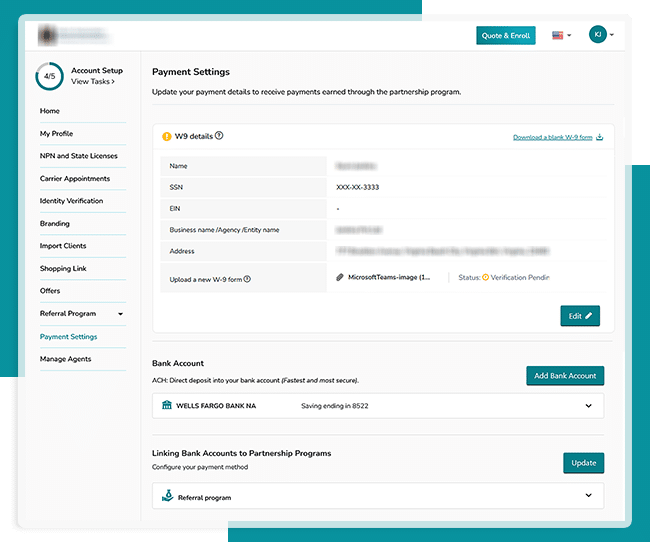Click the US flag language icon
The width and height of the screenshot is (650, 542).
(x=558, y=35)
